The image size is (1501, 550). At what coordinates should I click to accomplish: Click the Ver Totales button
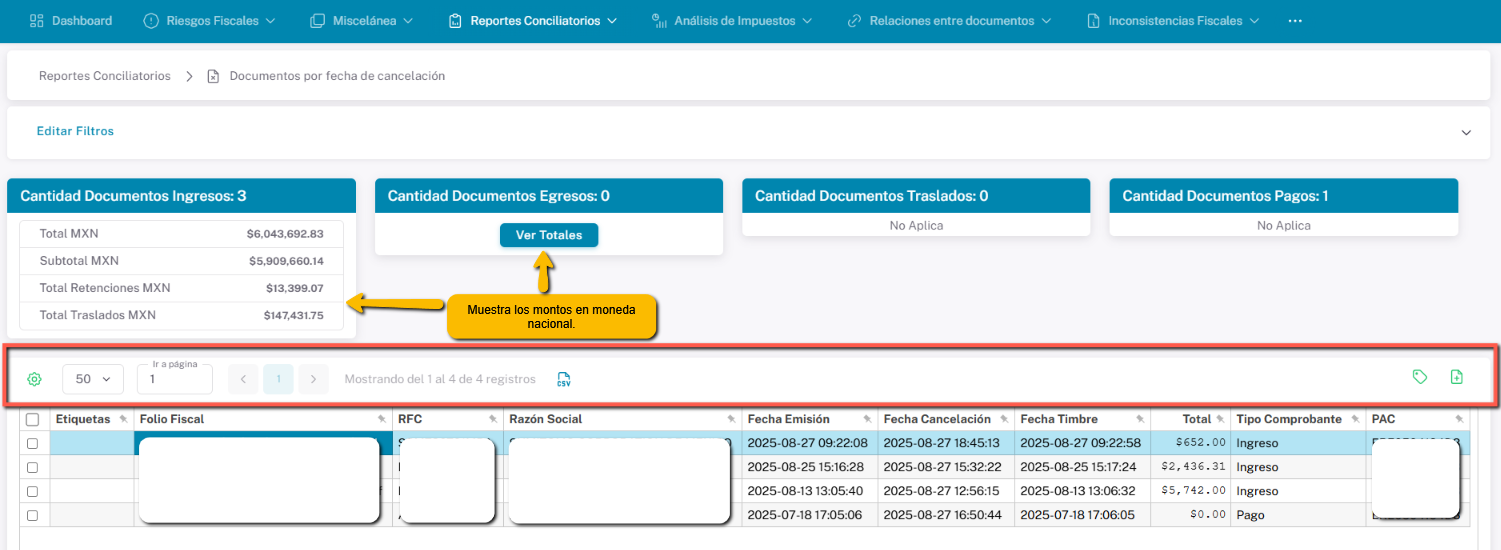tap(548, 235)
